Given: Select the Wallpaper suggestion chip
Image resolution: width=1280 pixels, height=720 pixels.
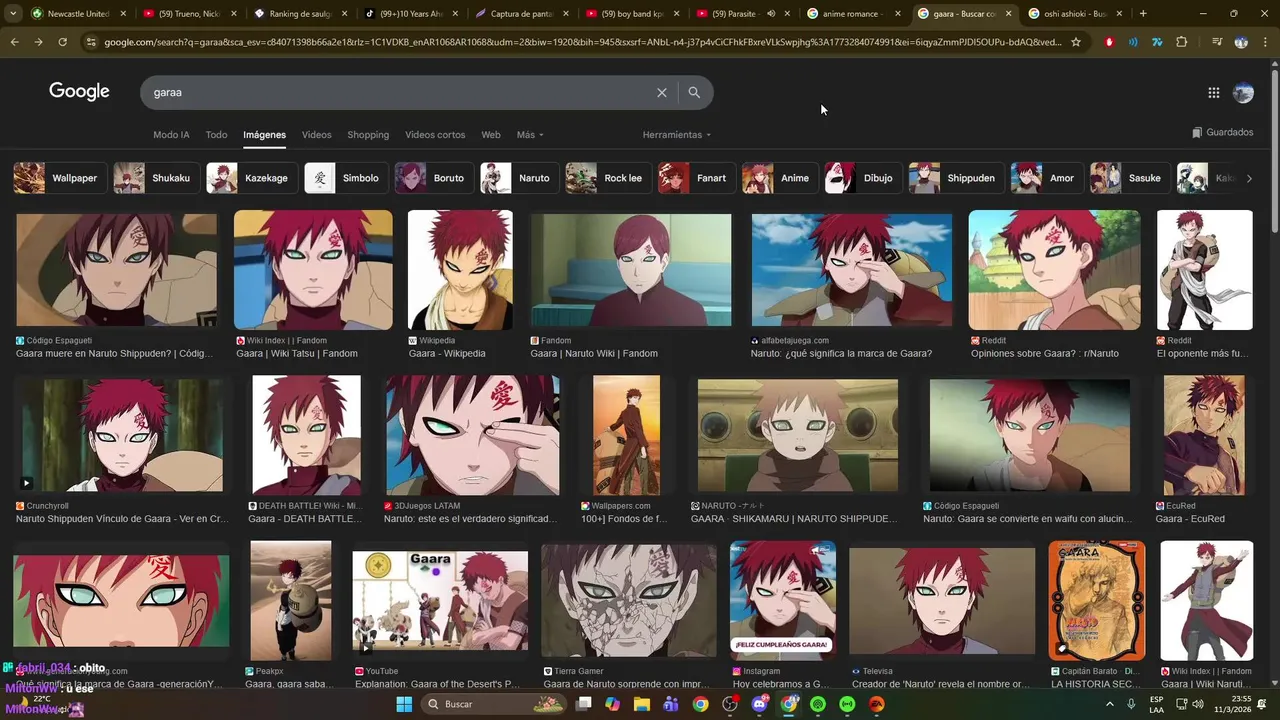Looking at the screenshot, I should [58, 178].
